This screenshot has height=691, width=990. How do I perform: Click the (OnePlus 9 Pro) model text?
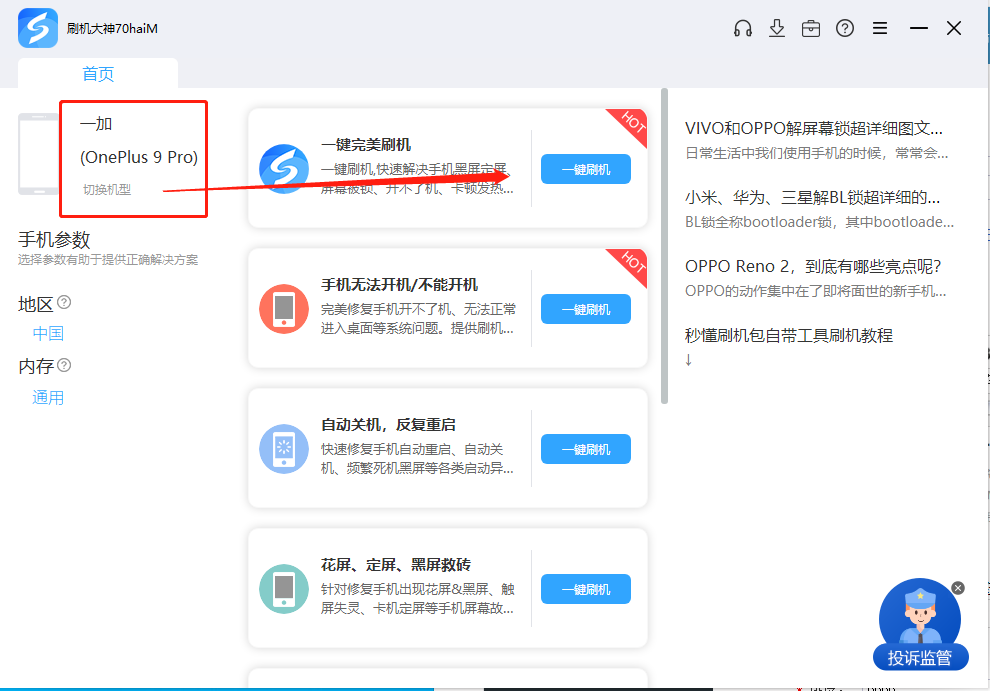pyautogui.click(x=139, y=157)
